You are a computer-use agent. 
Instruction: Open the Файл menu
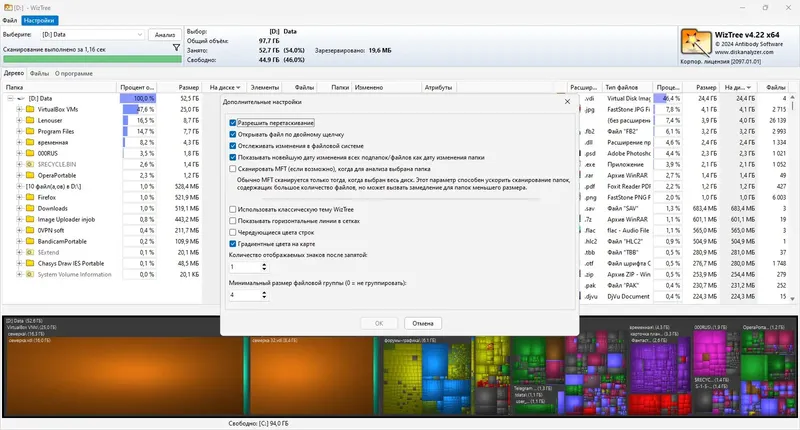10,20
